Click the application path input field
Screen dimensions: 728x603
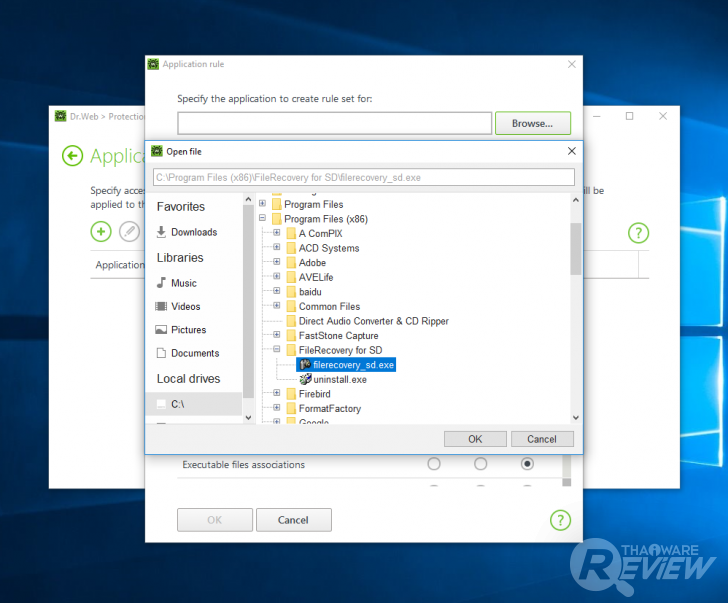pyautogui.click(x=334, y=123)
